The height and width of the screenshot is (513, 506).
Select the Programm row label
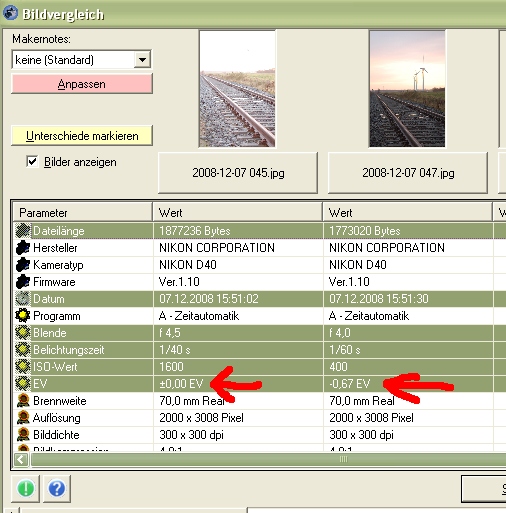click(x=57, y=316)
